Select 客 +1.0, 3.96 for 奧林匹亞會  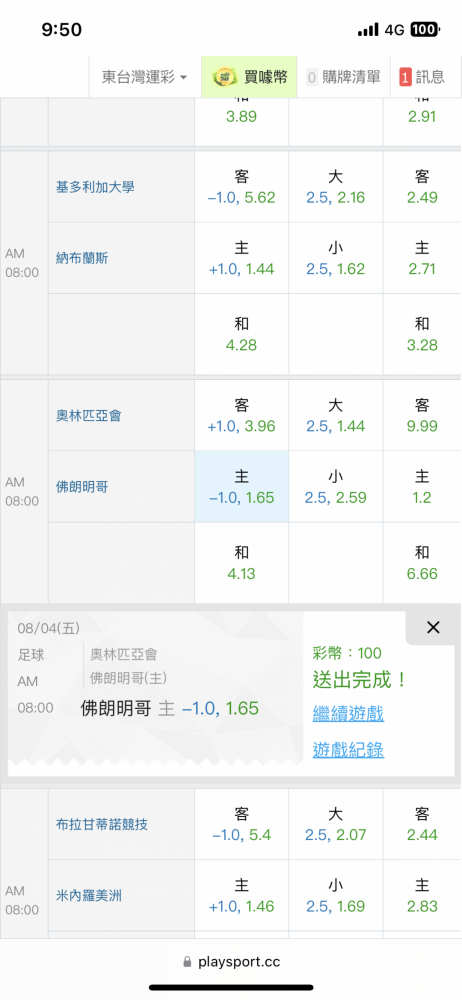241,415
